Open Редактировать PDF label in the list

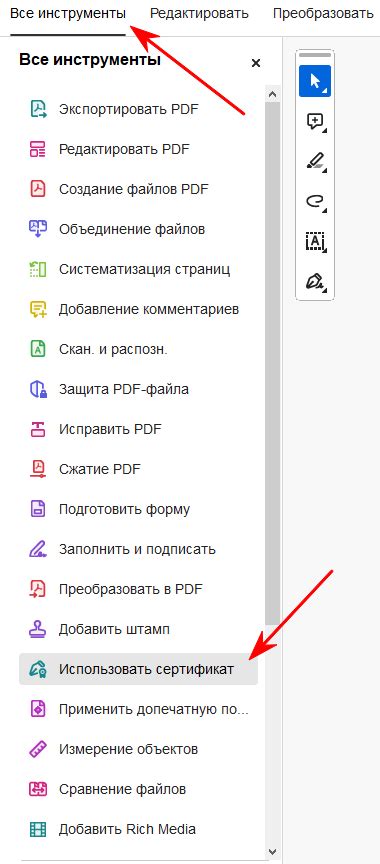124,149
